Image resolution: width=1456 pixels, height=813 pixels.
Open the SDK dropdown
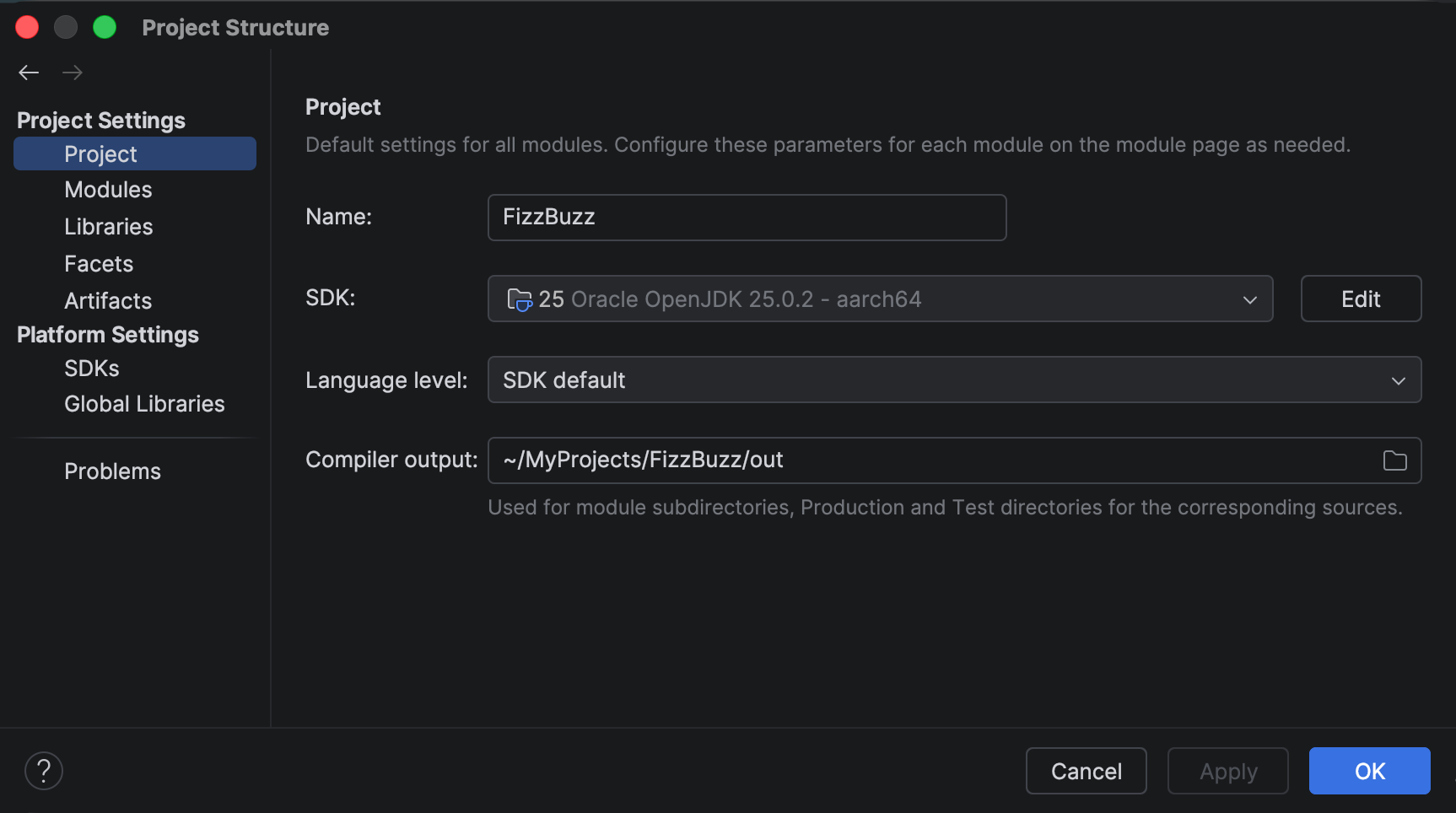[x=880, y=299]
